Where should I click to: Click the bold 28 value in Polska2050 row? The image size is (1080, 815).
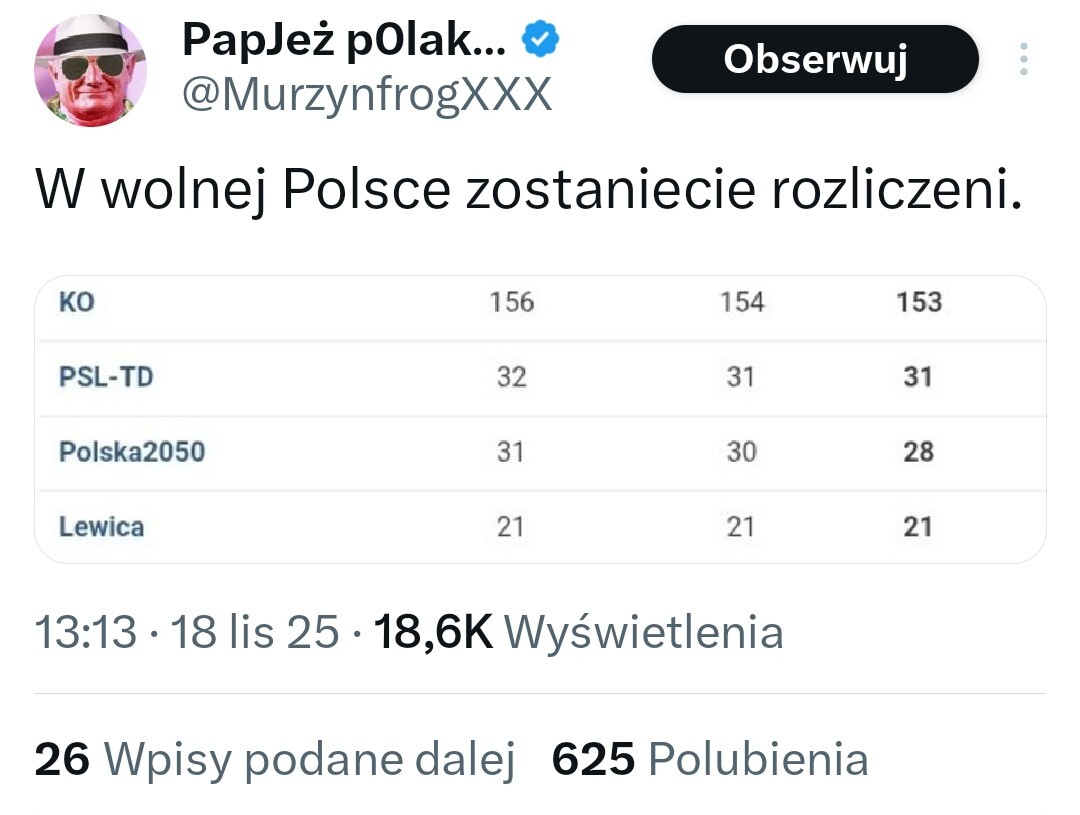pos(918,452)
